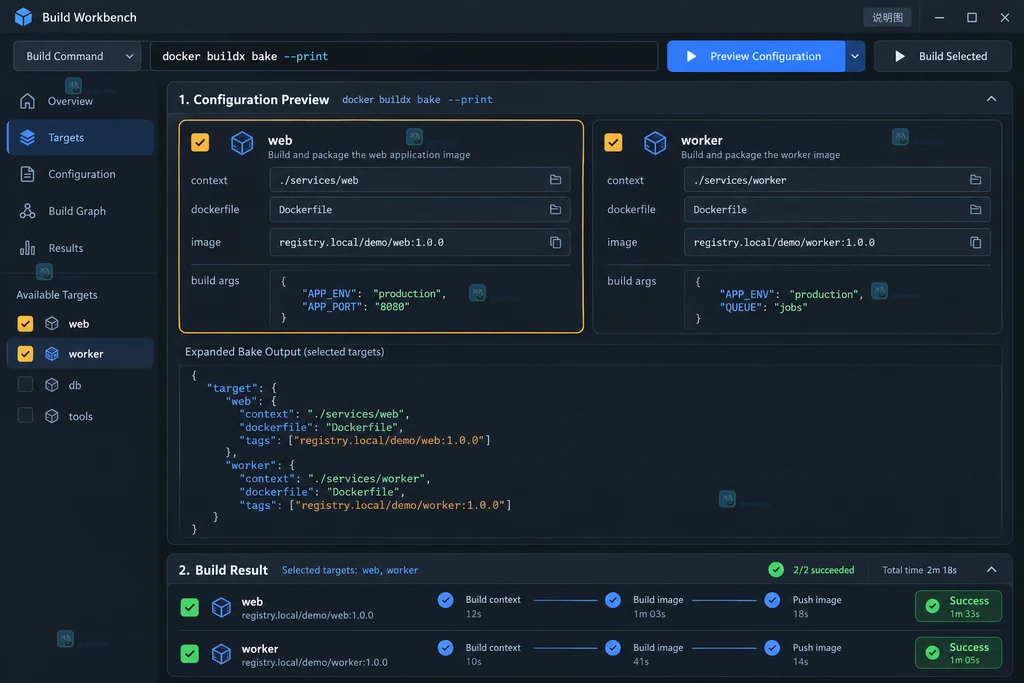Click worker Dockerfile input field
This screenshot has height=683, width=1024.
click(x=837, y=210)
